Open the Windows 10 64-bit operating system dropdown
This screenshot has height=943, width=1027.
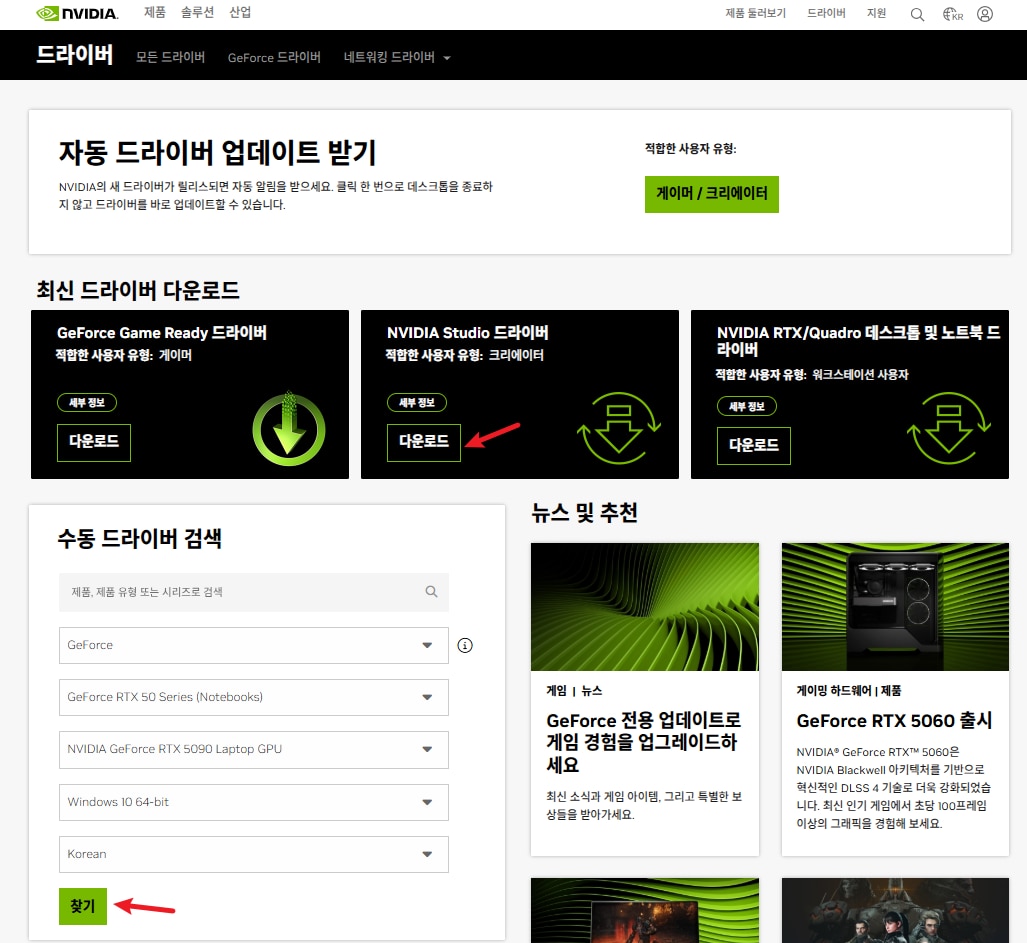pyautogui.click(x=253, y=802)
